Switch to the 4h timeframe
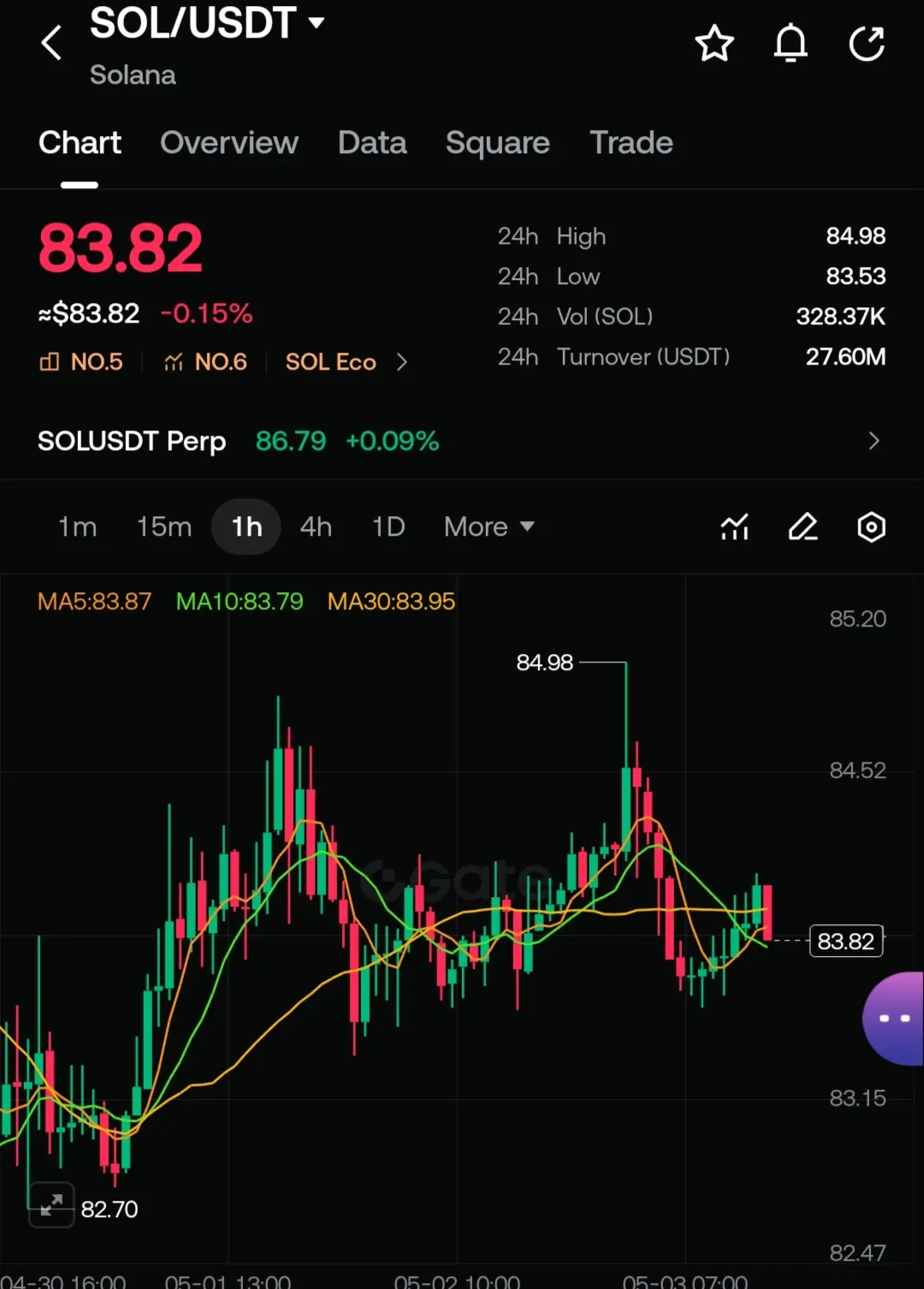This screenshot has height=1289, width=924. click(x=316, y=526)
